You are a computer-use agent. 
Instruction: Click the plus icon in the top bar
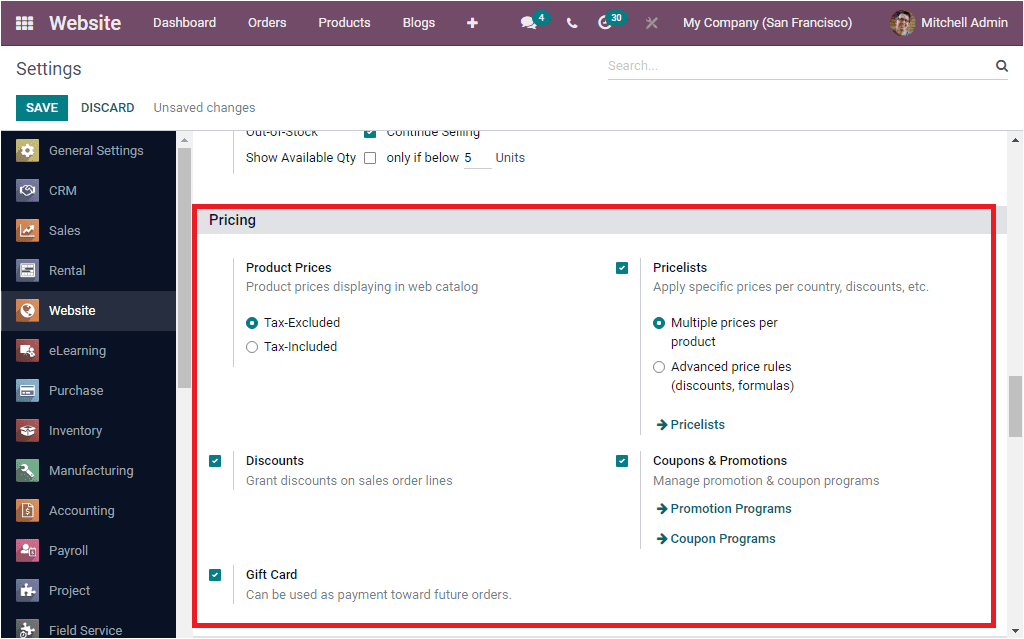coord(472,22)
